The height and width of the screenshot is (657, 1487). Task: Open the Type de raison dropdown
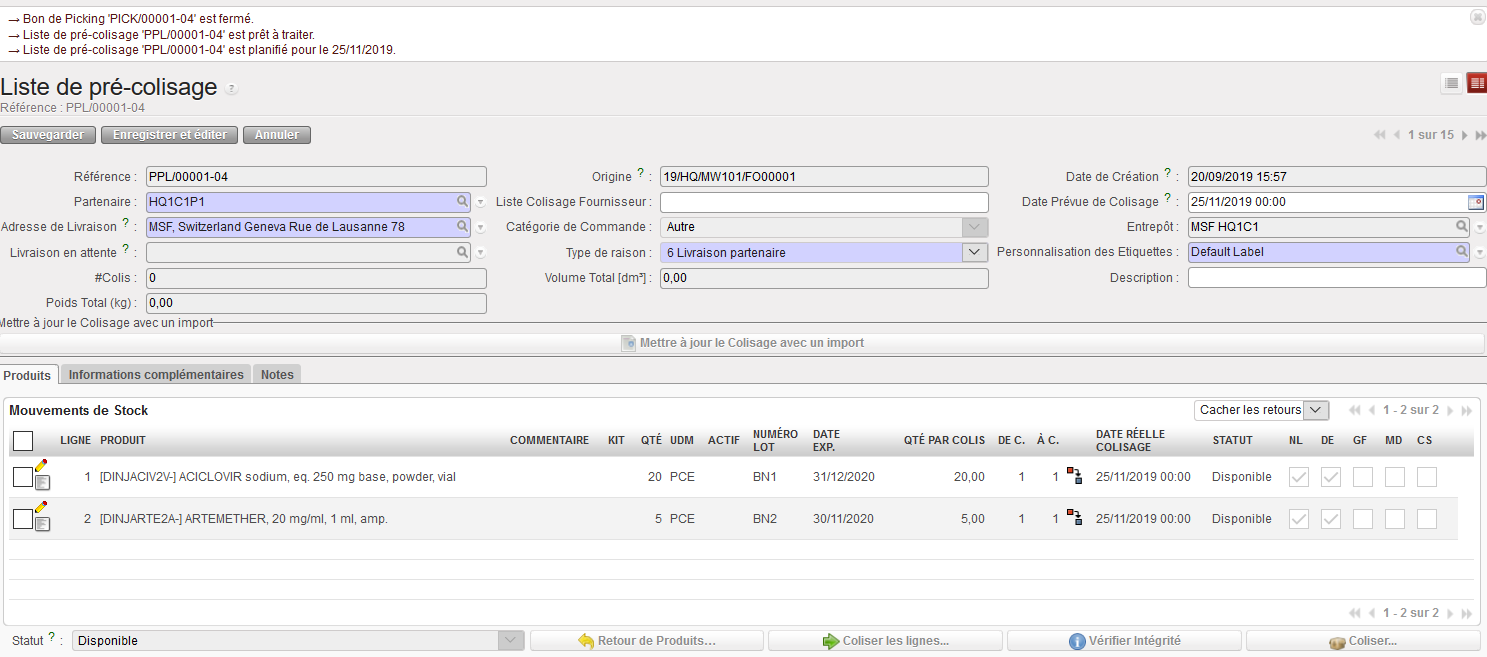(x=974, y=253)
